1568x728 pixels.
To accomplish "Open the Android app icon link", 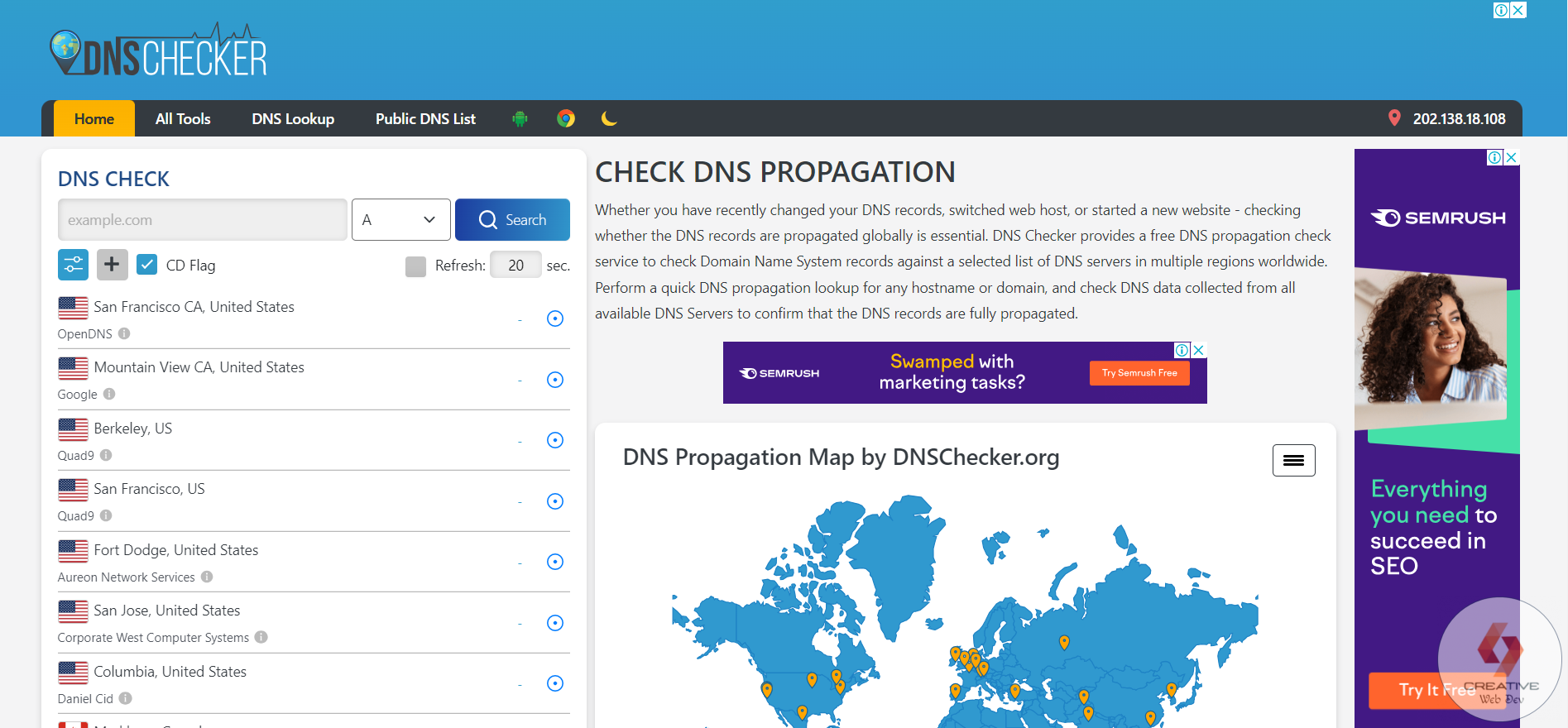I will click(x=520, y=118).
